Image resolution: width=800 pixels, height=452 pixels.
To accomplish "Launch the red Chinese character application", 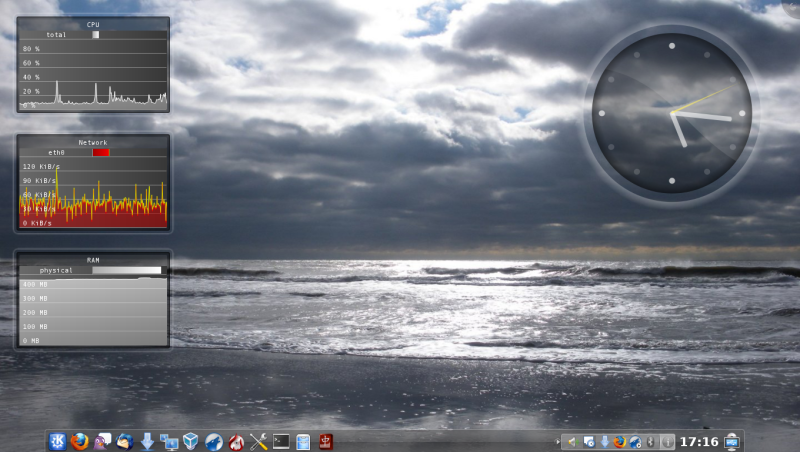I will tap(326, 441).
